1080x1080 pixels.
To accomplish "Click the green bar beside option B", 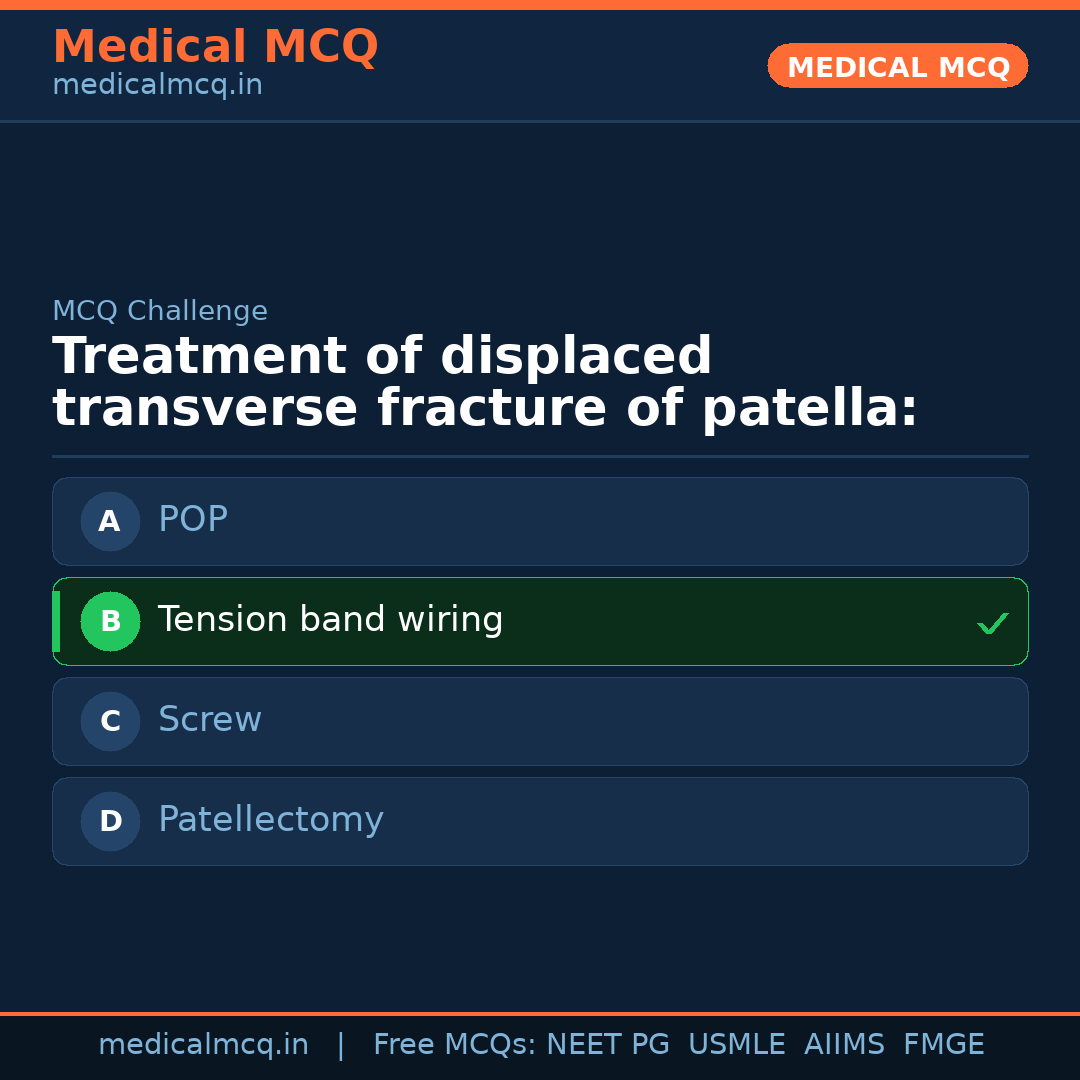I will (x=56, y=621).
